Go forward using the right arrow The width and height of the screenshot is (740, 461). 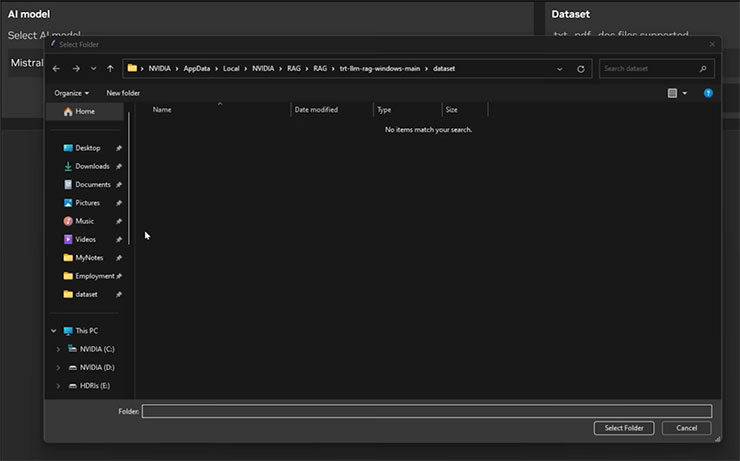pos(76,69)
